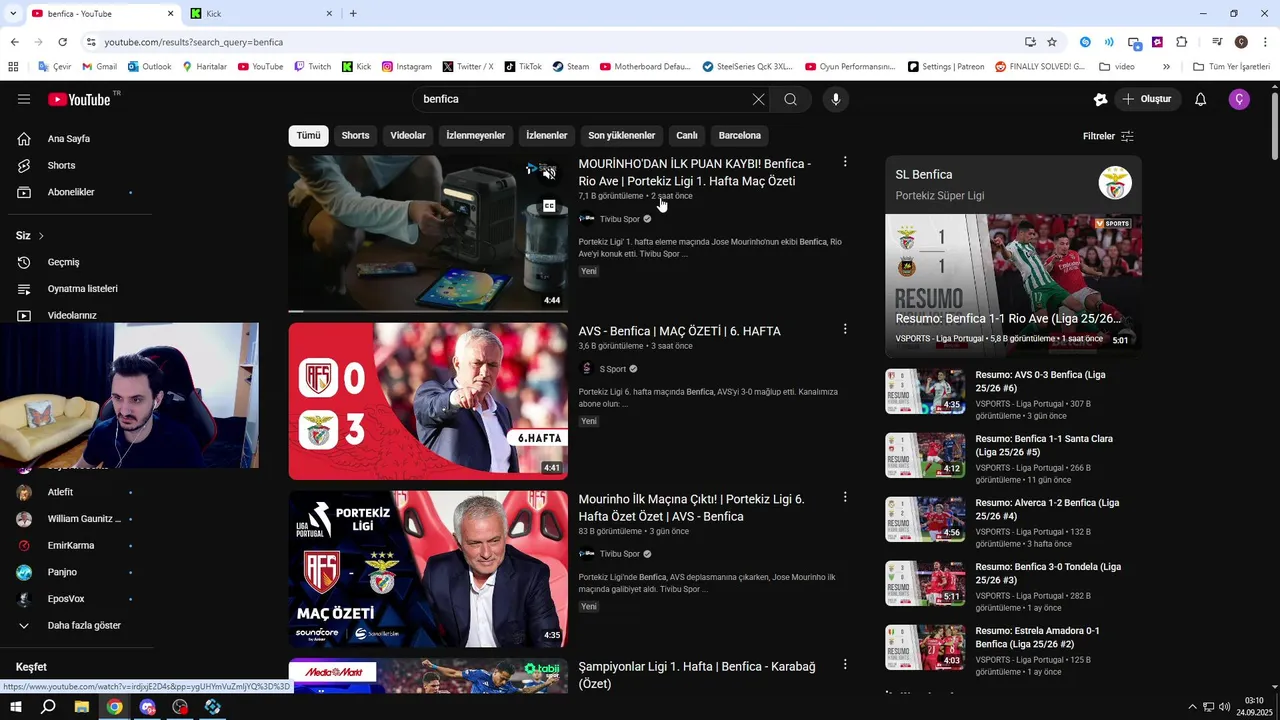1280x720 pixels.
Task: Reload the page with browser refresh icon
Action: [62, 42]
